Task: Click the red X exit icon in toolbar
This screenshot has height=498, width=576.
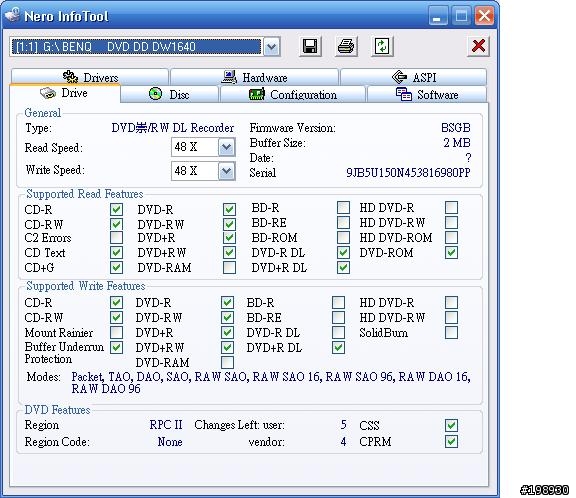Action: [x=478, y=47]
